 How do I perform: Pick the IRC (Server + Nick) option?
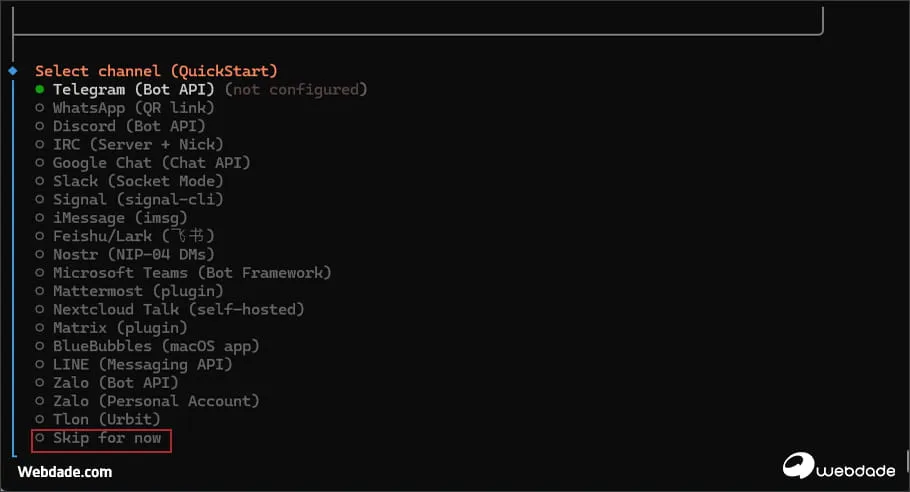point(137,145)
